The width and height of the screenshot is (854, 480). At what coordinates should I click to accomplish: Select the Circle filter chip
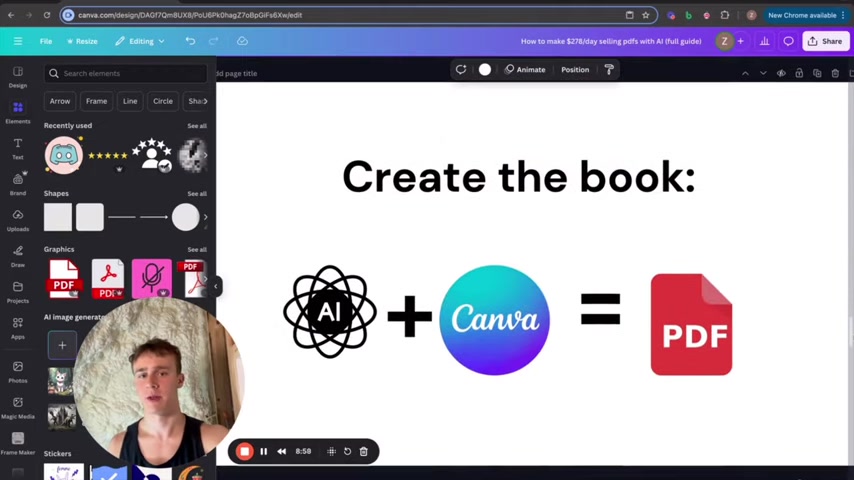pos(163,101)
